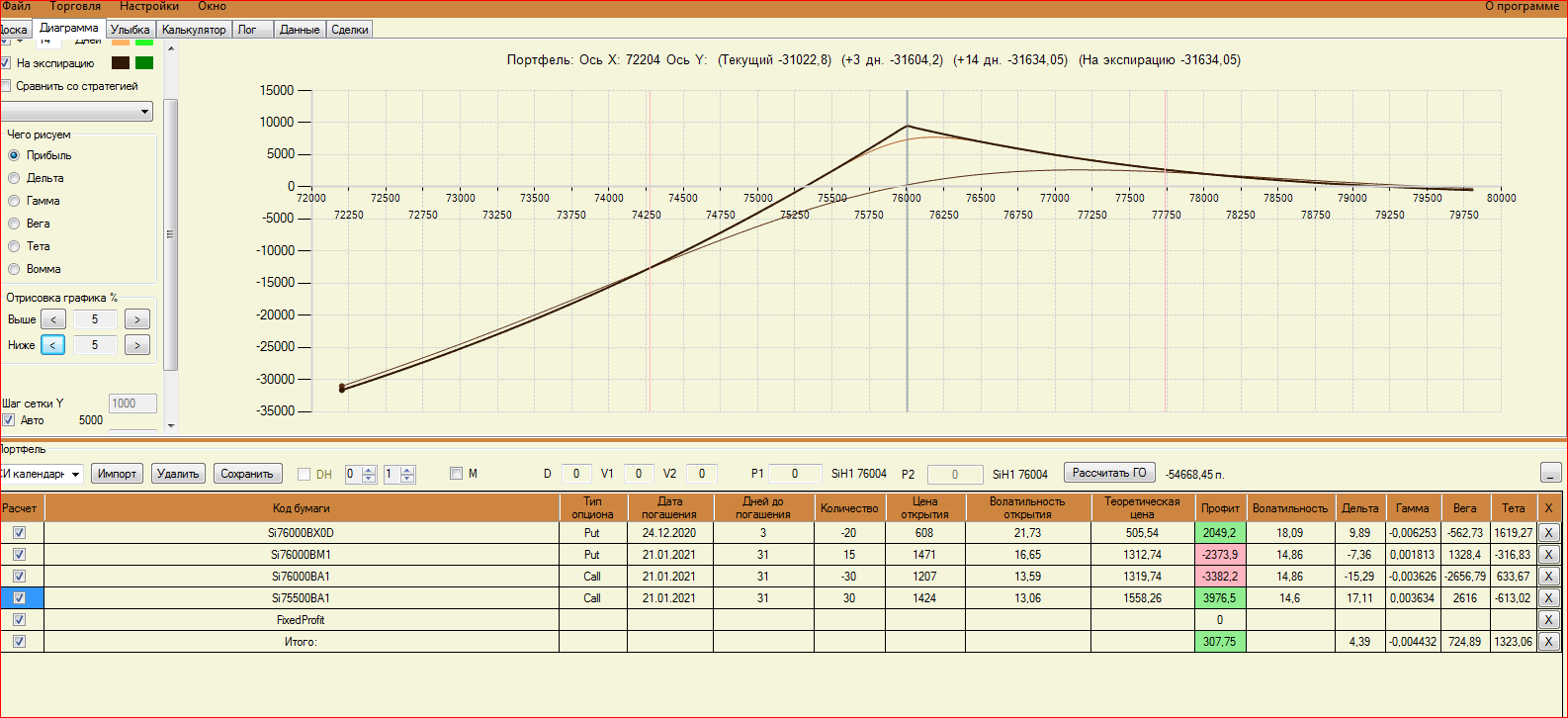Delete the Si76000BX0D row with its X button

[x=1549, y=533]
